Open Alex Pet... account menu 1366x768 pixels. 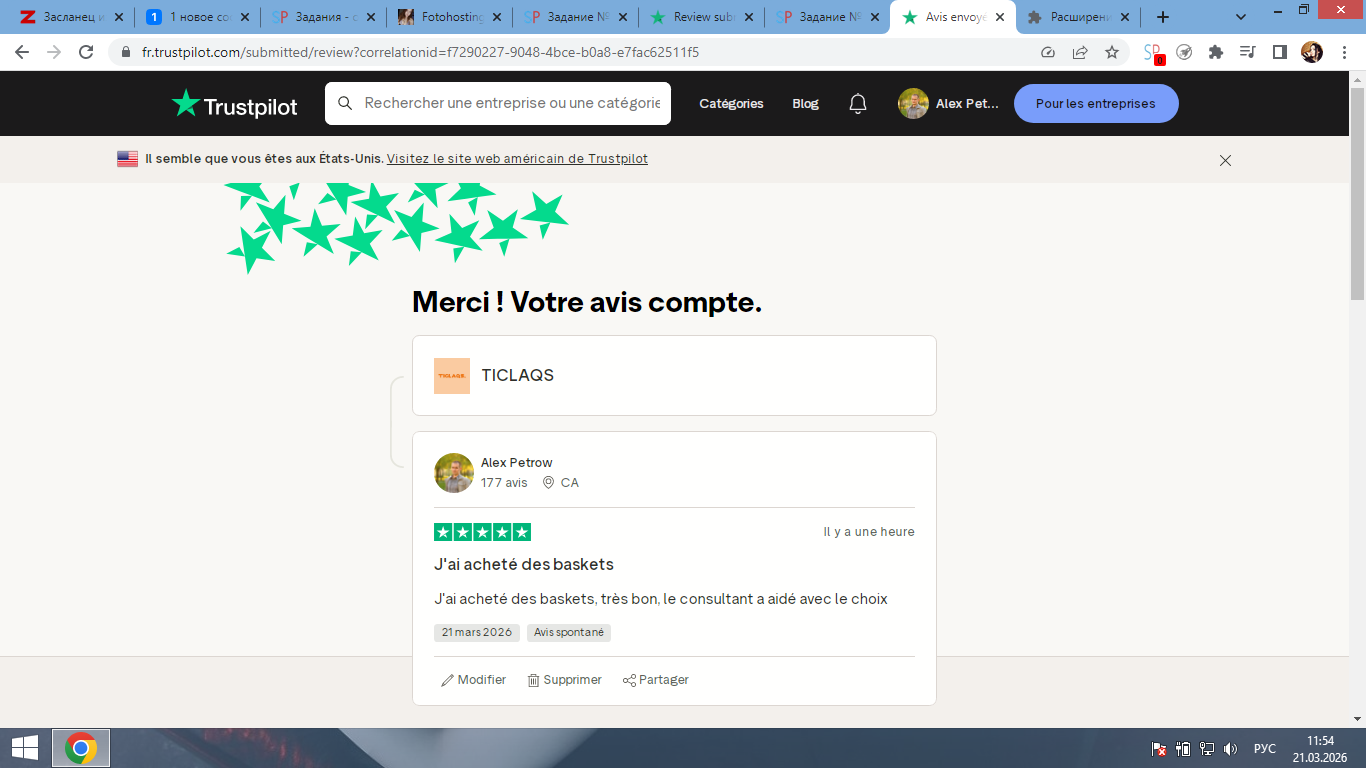(x=949, y=104)
